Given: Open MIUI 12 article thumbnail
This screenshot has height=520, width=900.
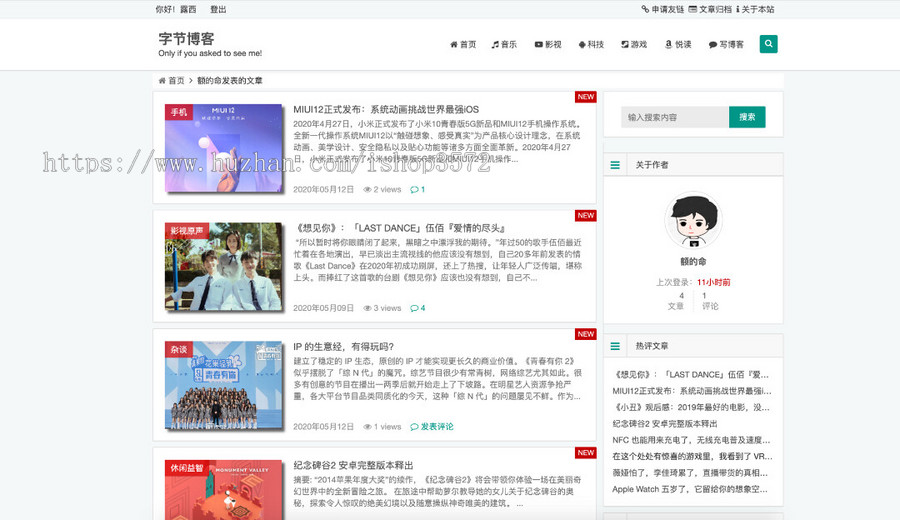Looking at the screenshot, I should (x=223, y=148).
